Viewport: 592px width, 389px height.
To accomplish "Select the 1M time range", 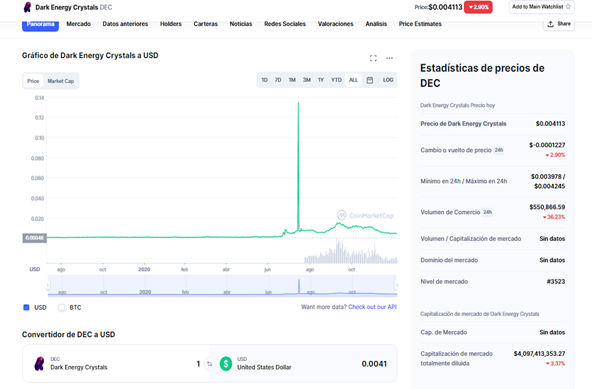I will coord(292,80).
